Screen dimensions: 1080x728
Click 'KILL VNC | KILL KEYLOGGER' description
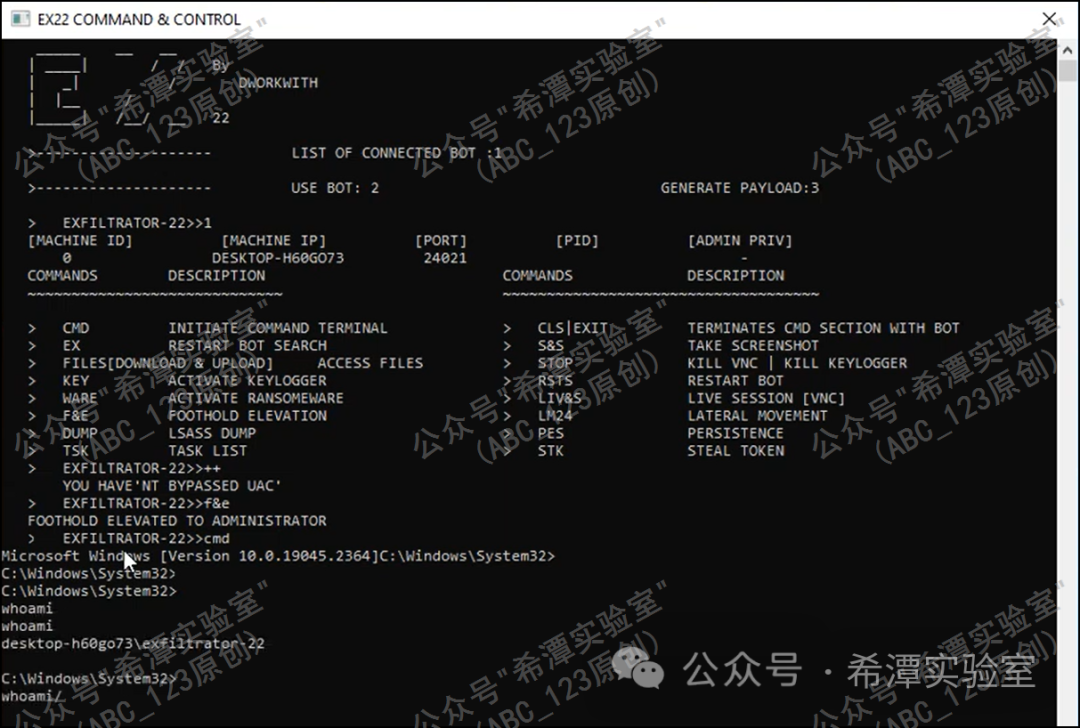coord(797,363)
